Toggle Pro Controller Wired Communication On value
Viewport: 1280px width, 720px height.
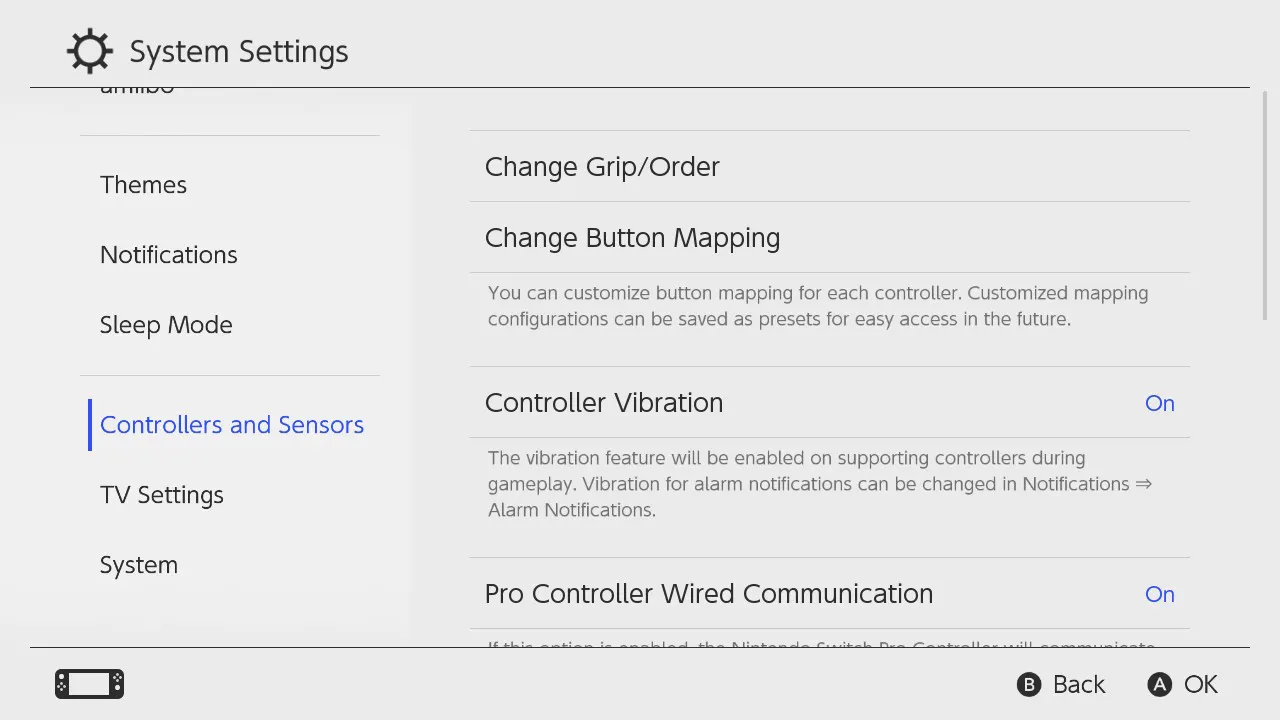1159,594
